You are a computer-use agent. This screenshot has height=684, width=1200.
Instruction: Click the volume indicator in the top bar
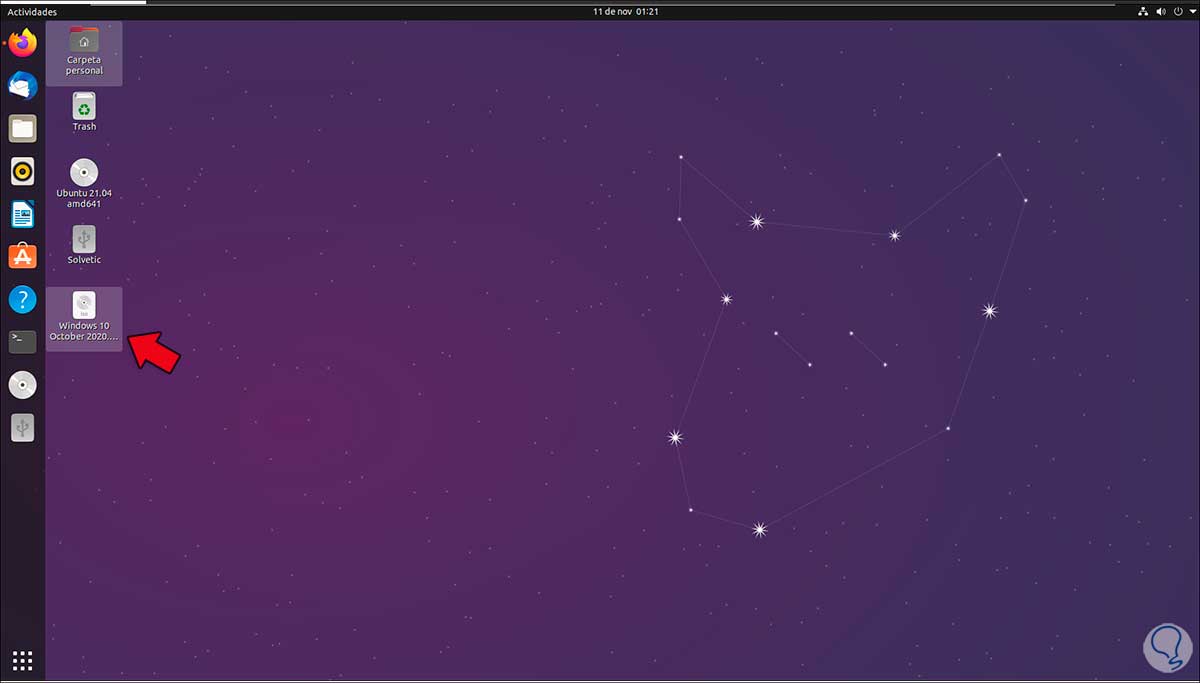(x=1160, y=11)
